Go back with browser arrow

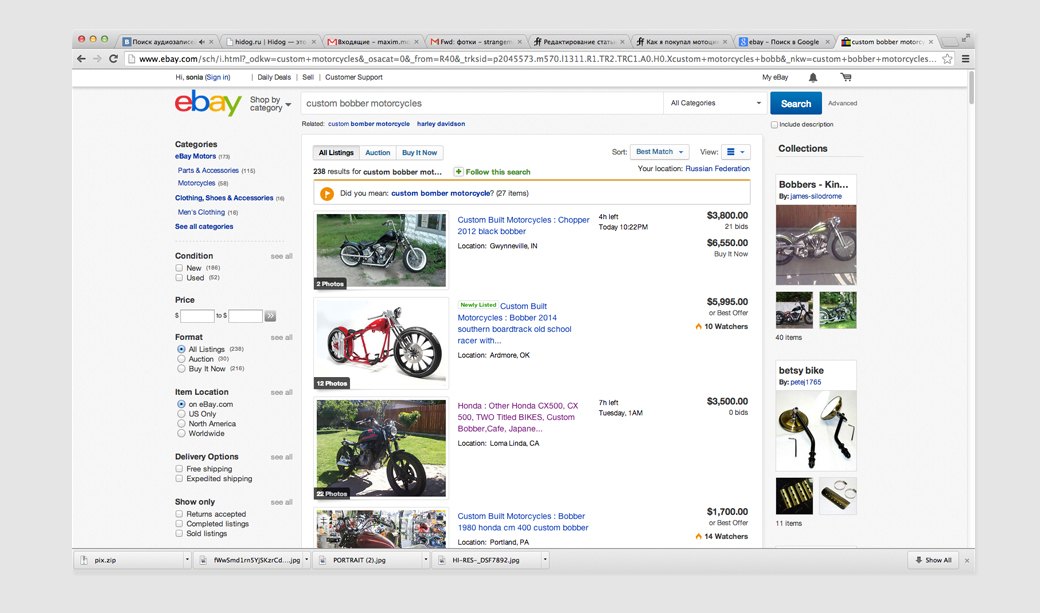(x=81, y=59)
